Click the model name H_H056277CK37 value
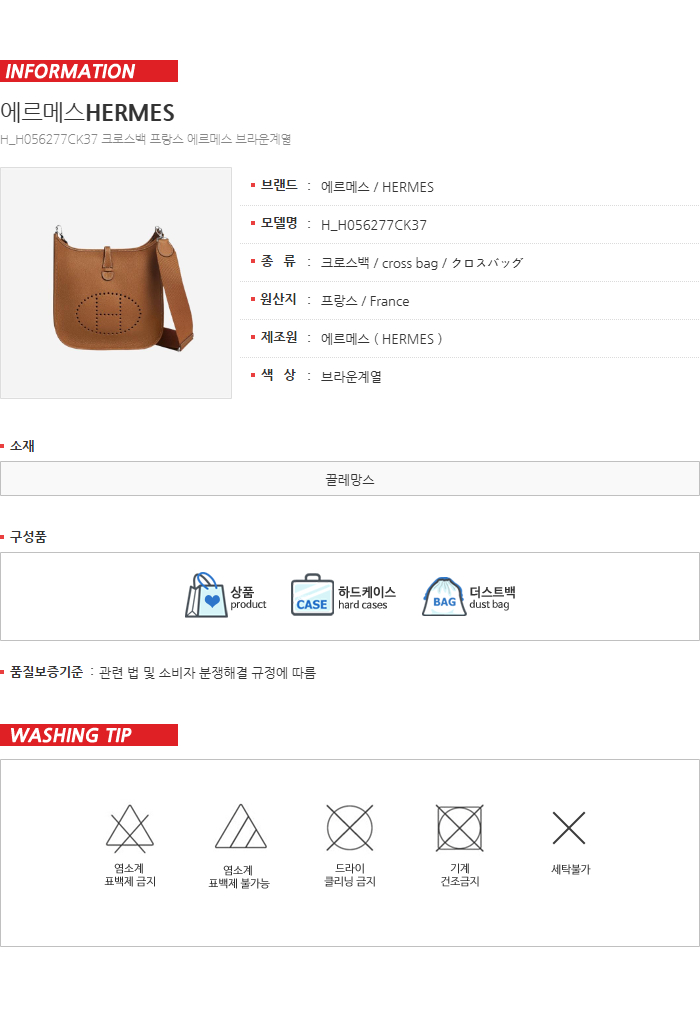This screenshot has width=700, height=1033. pos(373,225)
